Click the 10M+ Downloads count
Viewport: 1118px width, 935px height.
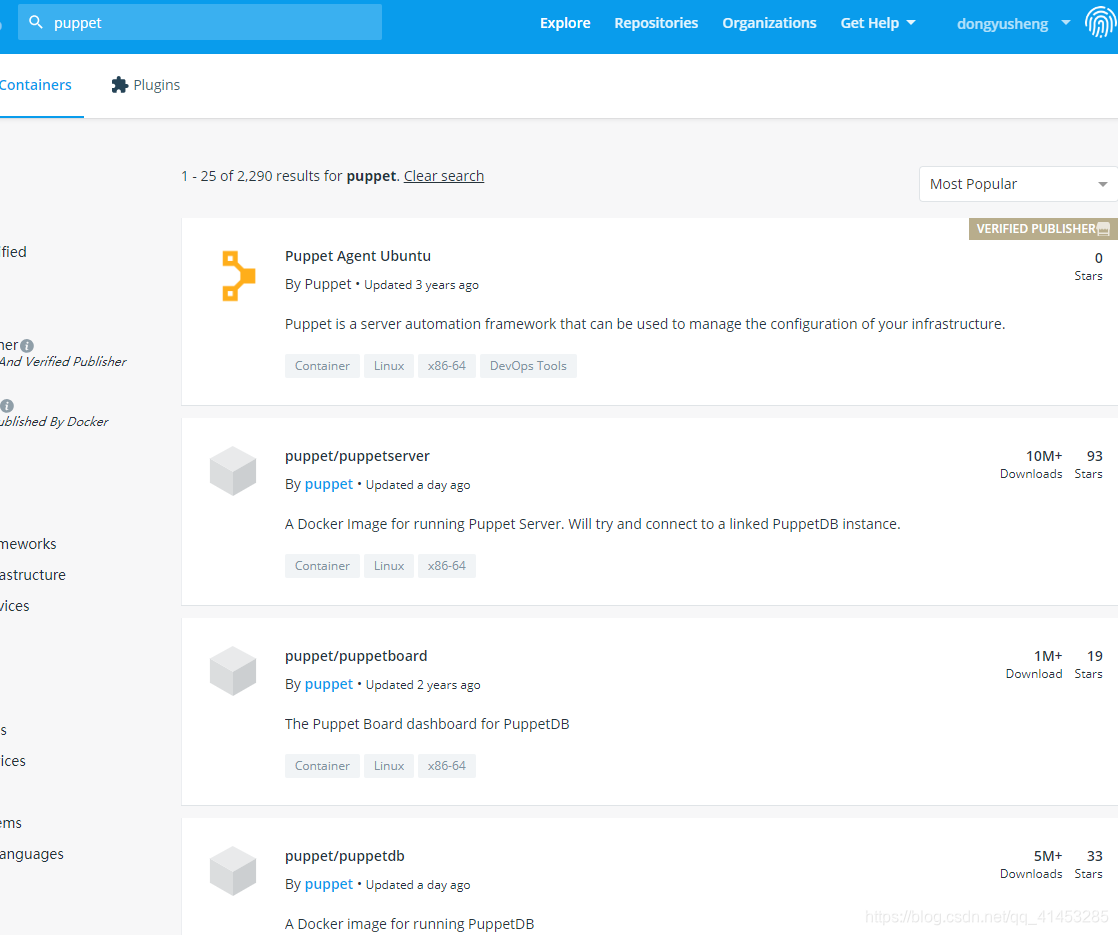(1031, 464)
